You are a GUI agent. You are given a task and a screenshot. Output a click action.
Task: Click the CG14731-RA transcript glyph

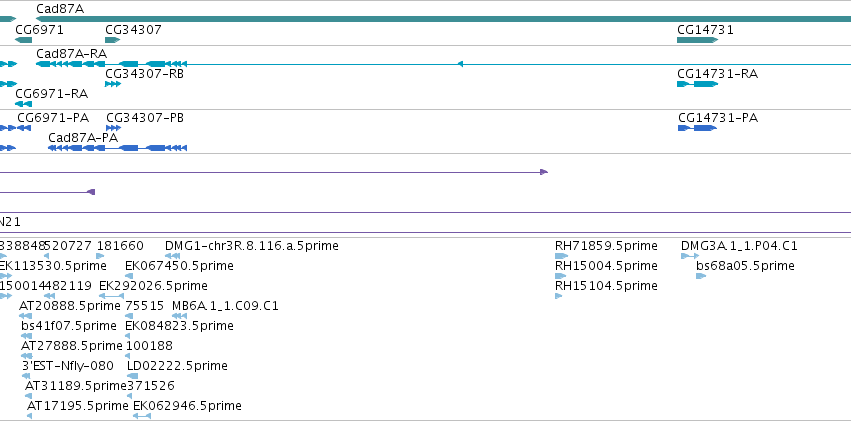(697, 84)
